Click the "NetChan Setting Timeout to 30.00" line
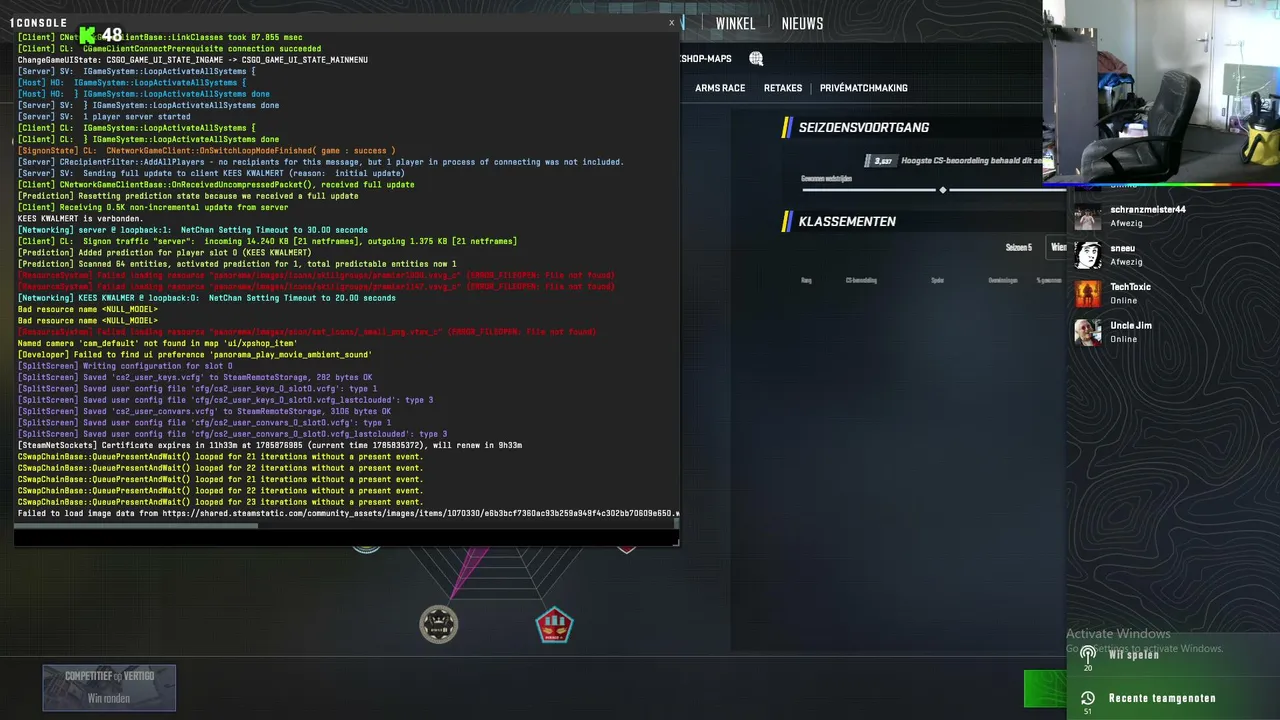1280x720 pixels. (x=193, y=230)
